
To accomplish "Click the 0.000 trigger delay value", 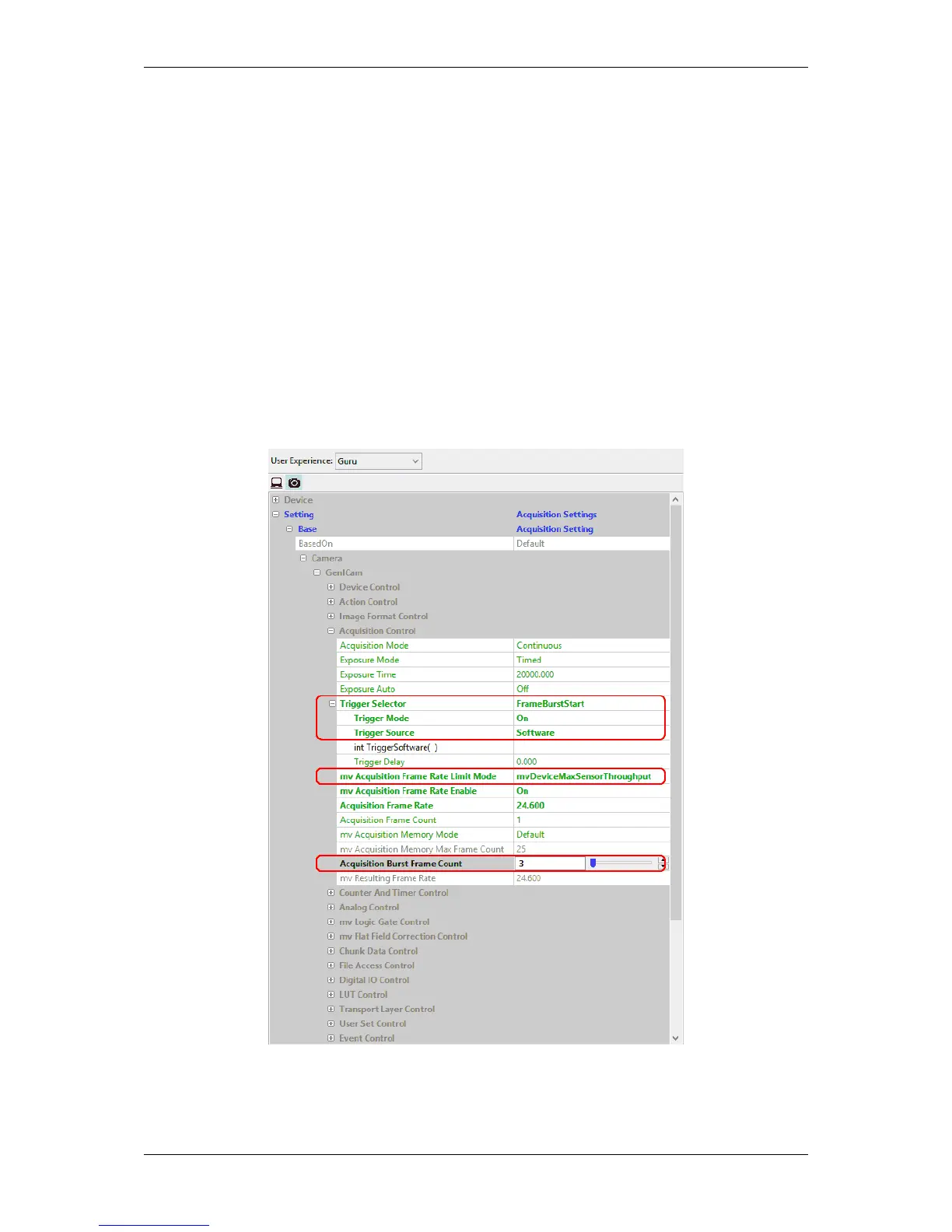I will tap(527, 761).
